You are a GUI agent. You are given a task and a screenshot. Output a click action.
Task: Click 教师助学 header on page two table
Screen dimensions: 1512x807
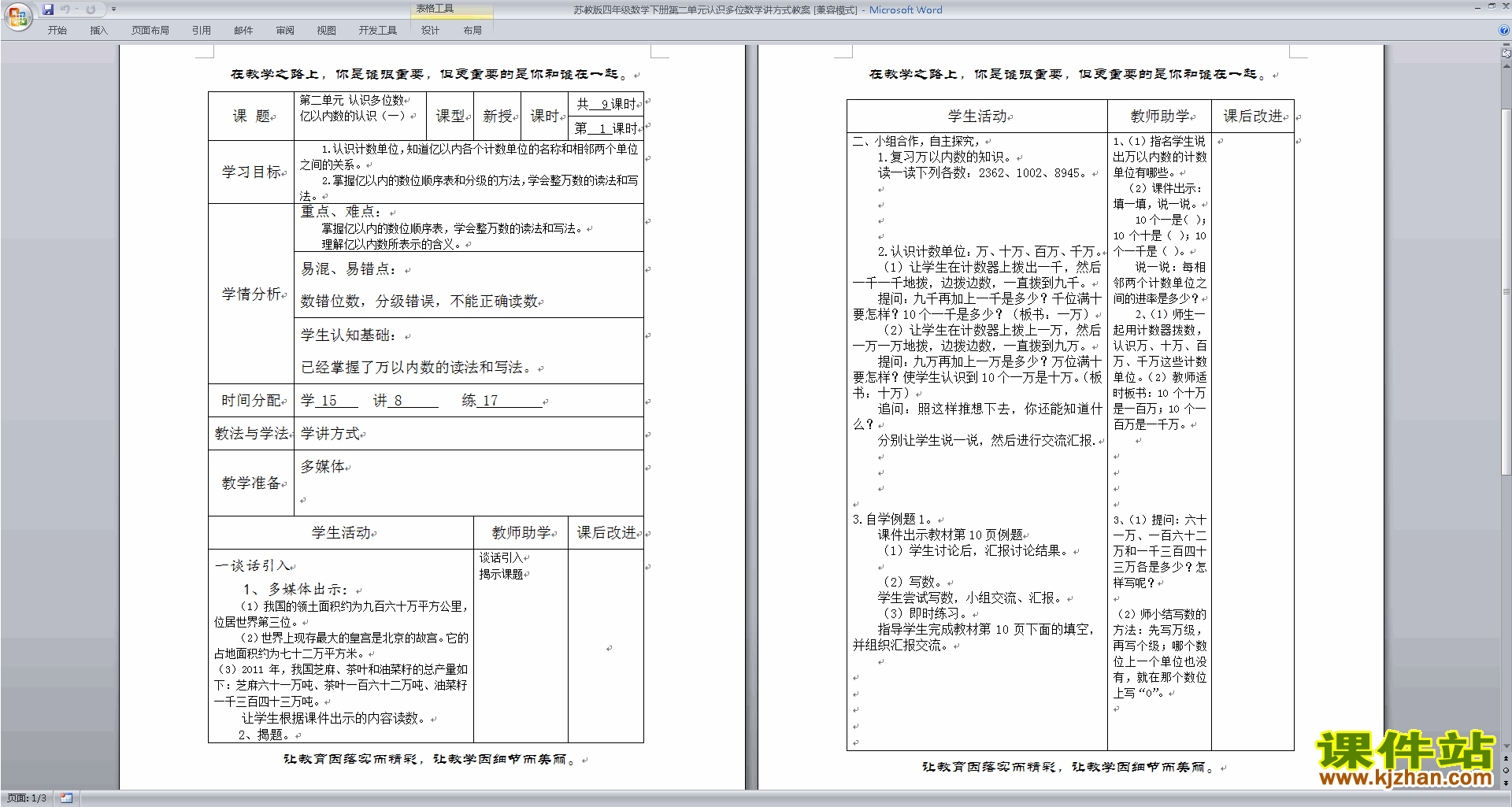click(x=1160, y=117)
